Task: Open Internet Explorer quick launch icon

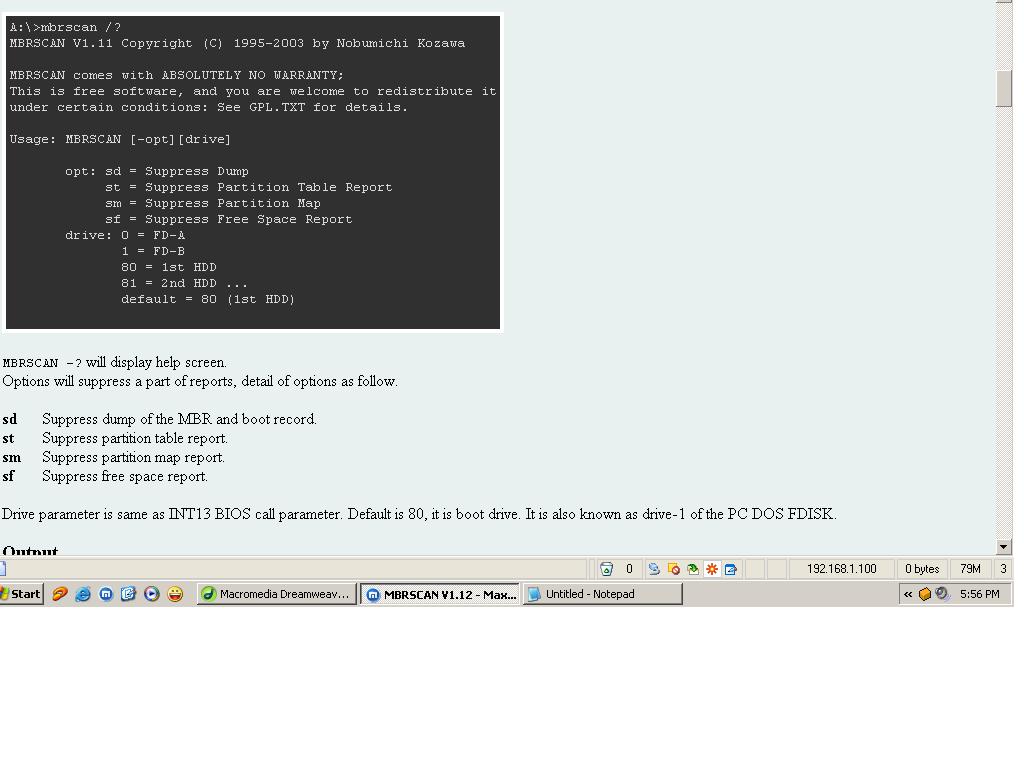Action: point(83,594)
